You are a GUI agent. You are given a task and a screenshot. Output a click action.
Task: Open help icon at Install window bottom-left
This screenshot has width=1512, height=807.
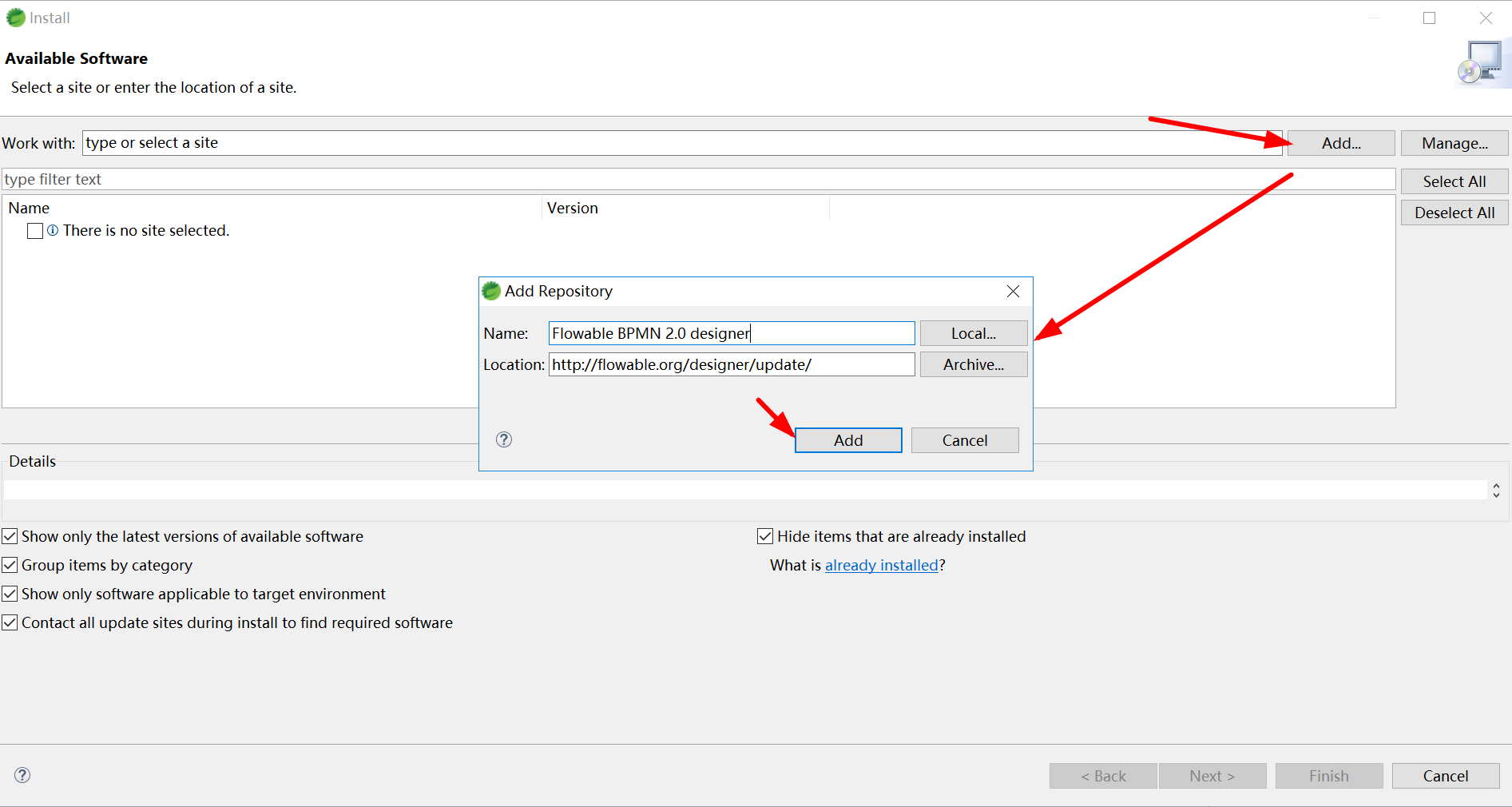22,775
